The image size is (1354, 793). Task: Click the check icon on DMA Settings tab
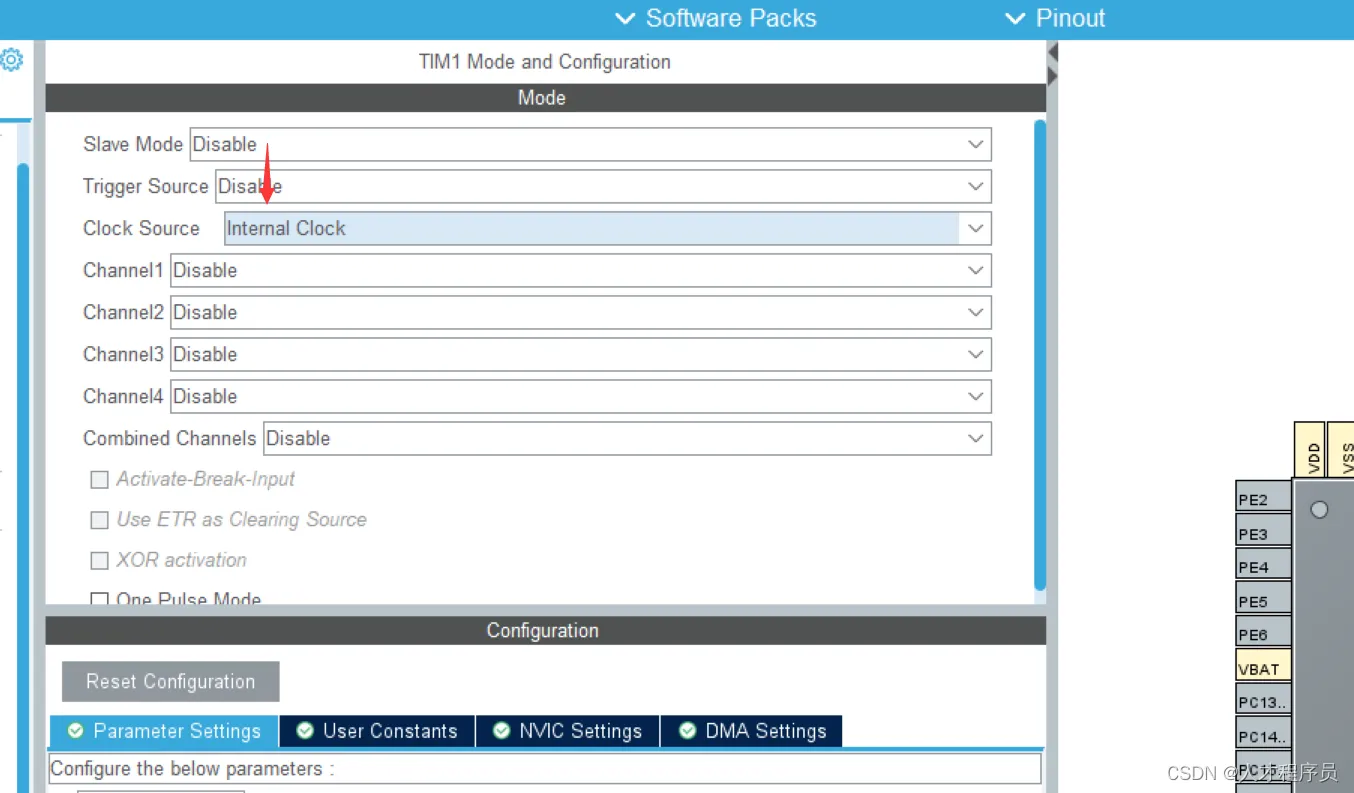point(687,731)
